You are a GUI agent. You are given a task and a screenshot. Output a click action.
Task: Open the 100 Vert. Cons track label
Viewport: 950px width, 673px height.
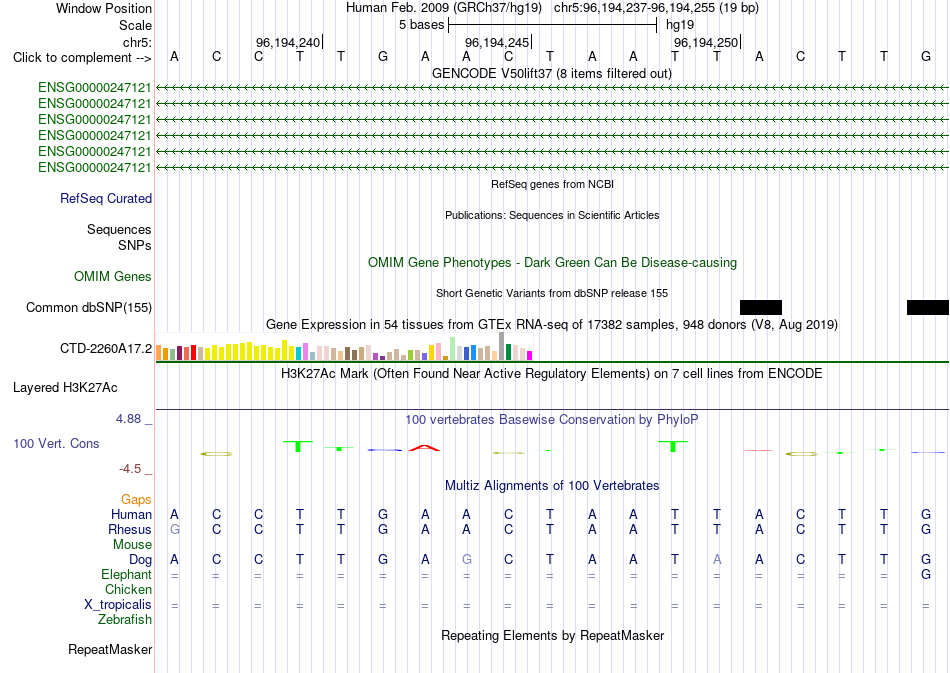click(56, 443)
